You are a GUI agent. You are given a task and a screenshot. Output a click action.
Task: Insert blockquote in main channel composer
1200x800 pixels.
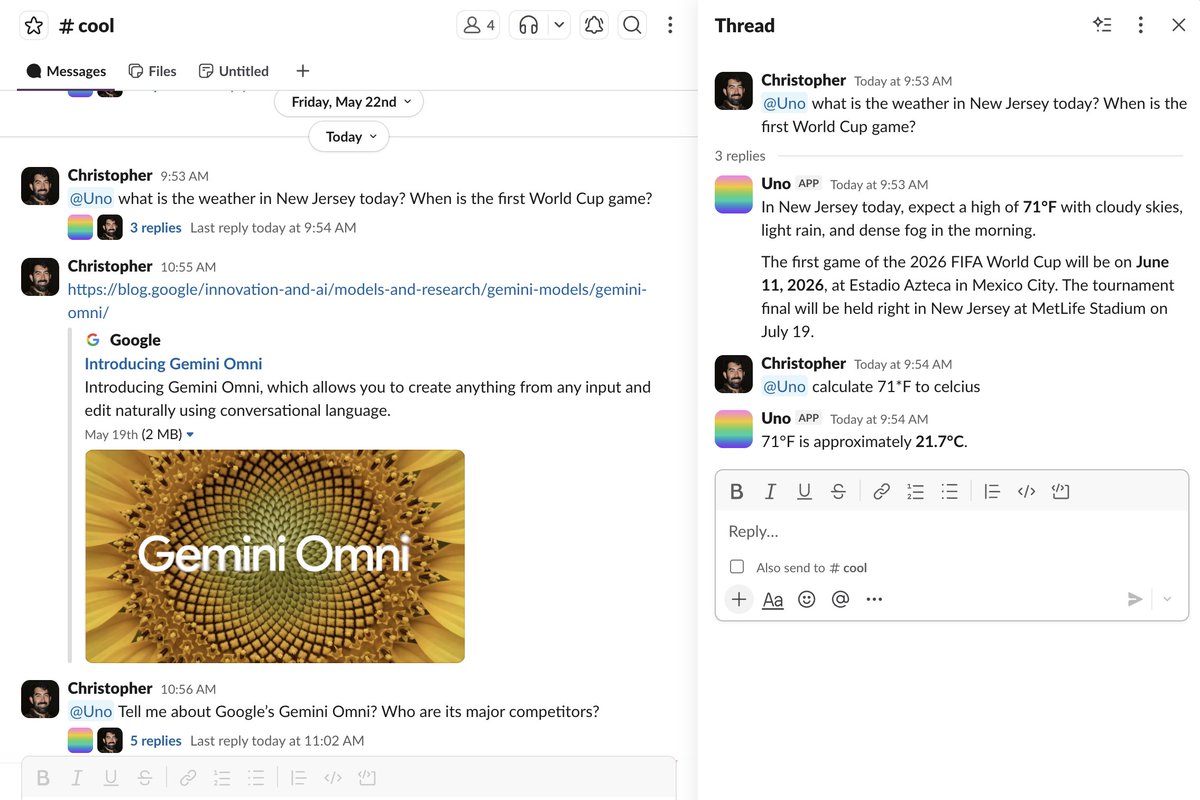pos(299,777)
